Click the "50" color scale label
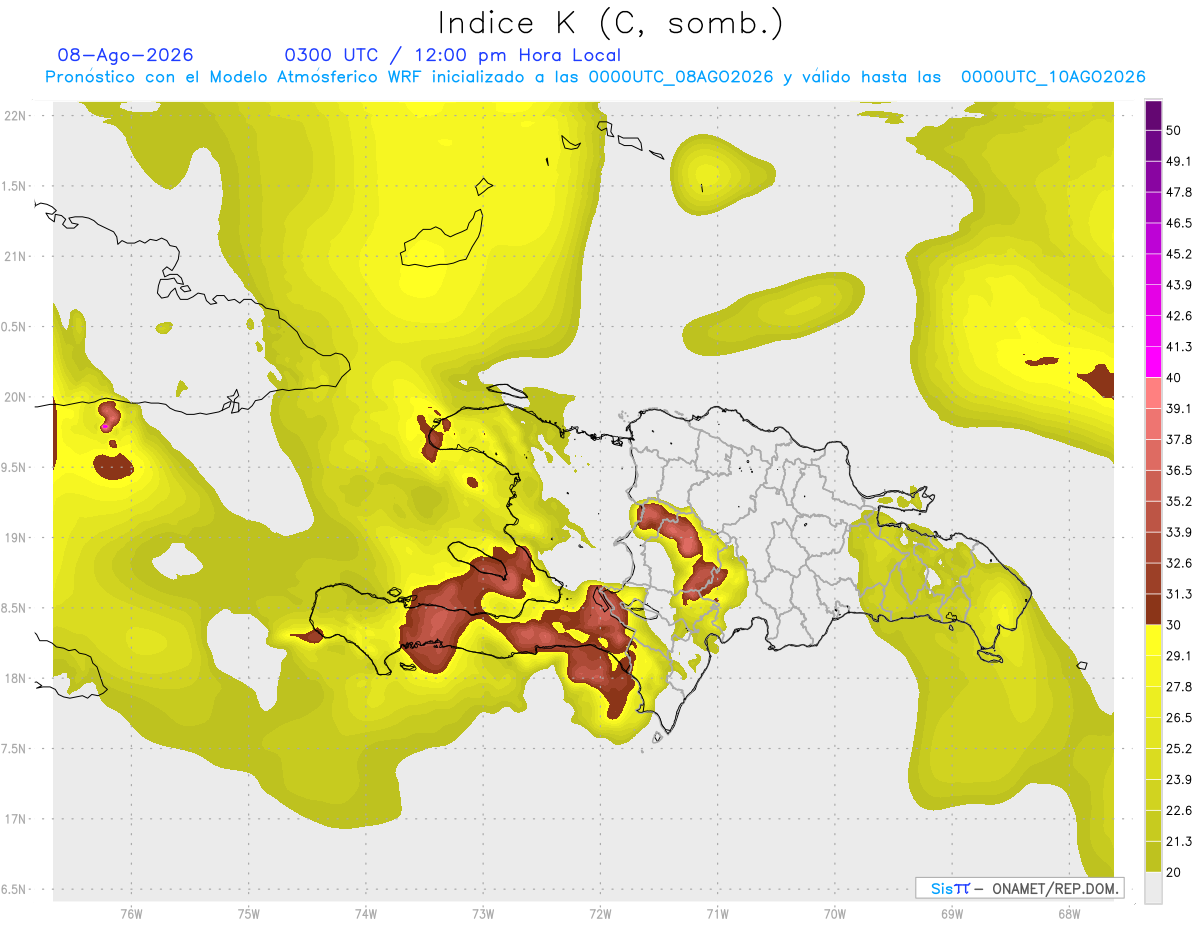 pyautogui.click(x=1174, y=131)
